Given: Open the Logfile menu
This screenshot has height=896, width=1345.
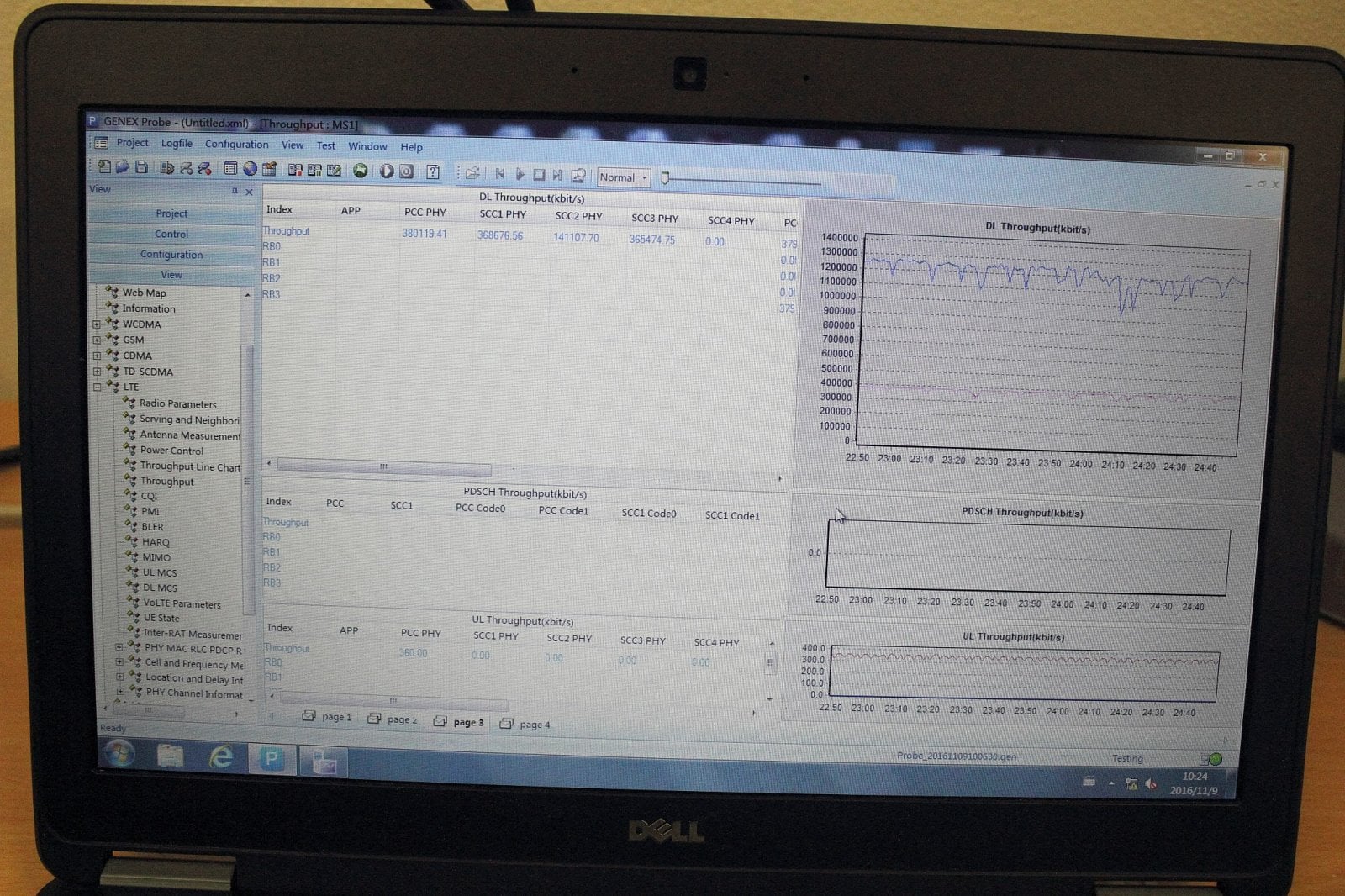Looking at the screenshot, I should (176, 143).
